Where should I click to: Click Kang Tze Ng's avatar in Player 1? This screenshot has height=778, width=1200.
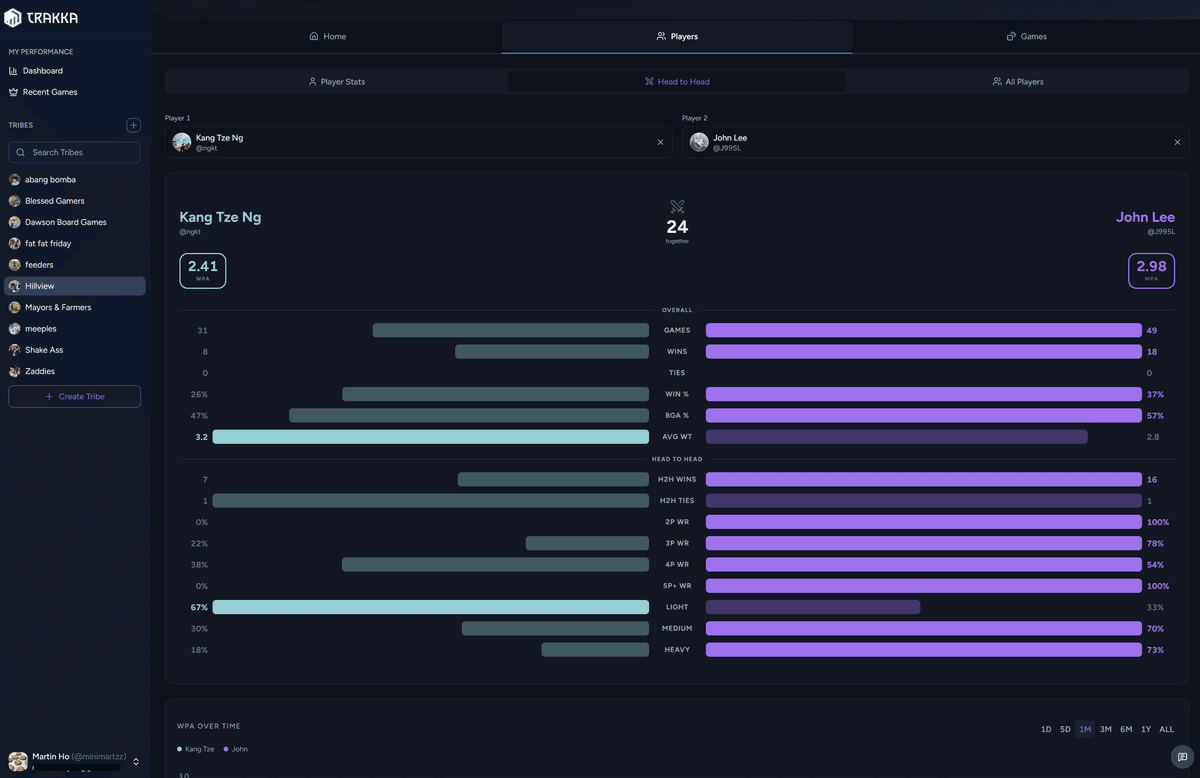[182, 142]
